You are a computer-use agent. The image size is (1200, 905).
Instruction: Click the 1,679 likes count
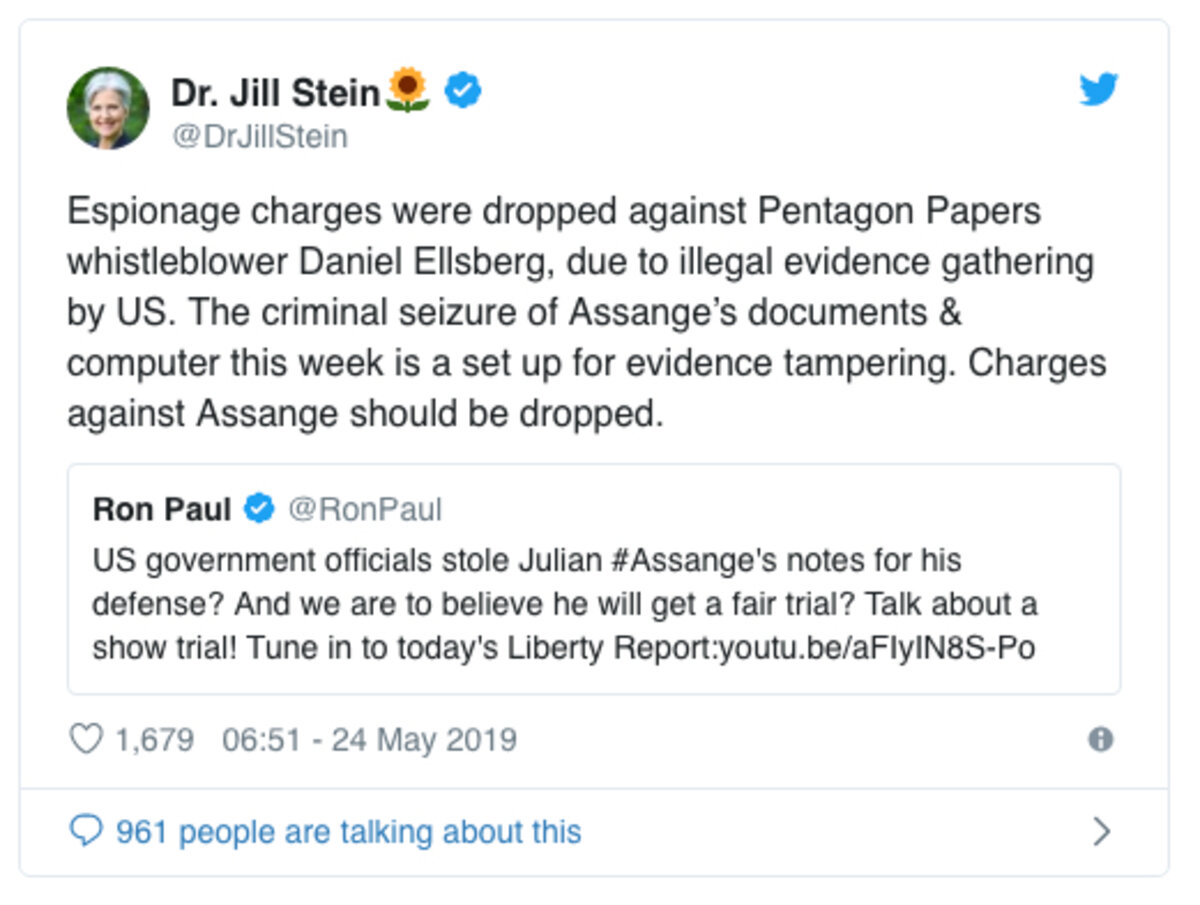pyautogui.click(x=154, y=740)
